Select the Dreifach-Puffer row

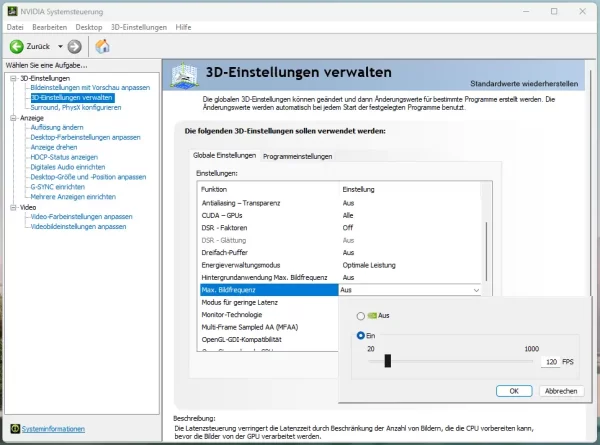[340, 253]
